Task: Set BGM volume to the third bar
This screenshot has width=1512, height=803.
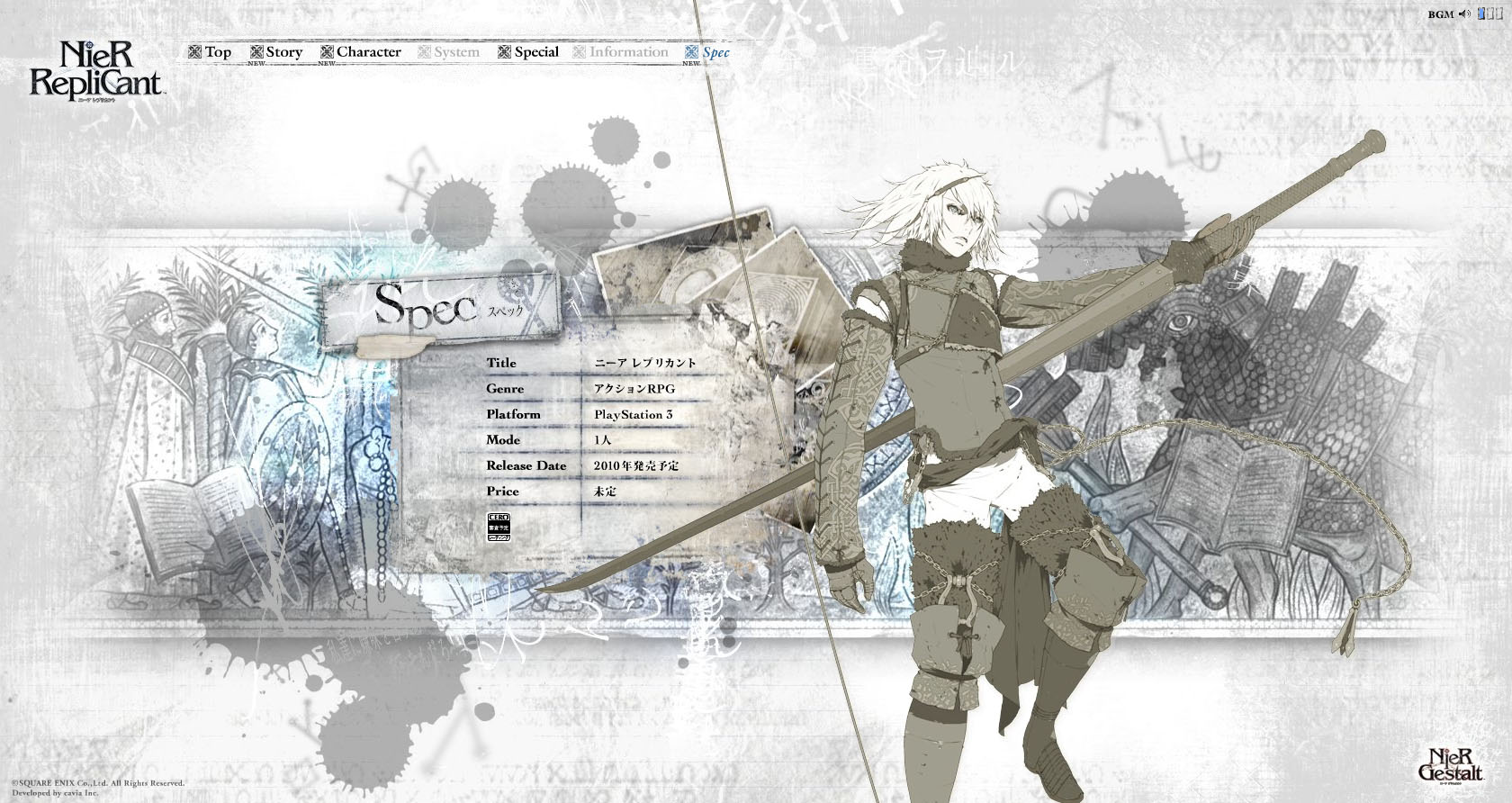Action: pos(1499,14)
